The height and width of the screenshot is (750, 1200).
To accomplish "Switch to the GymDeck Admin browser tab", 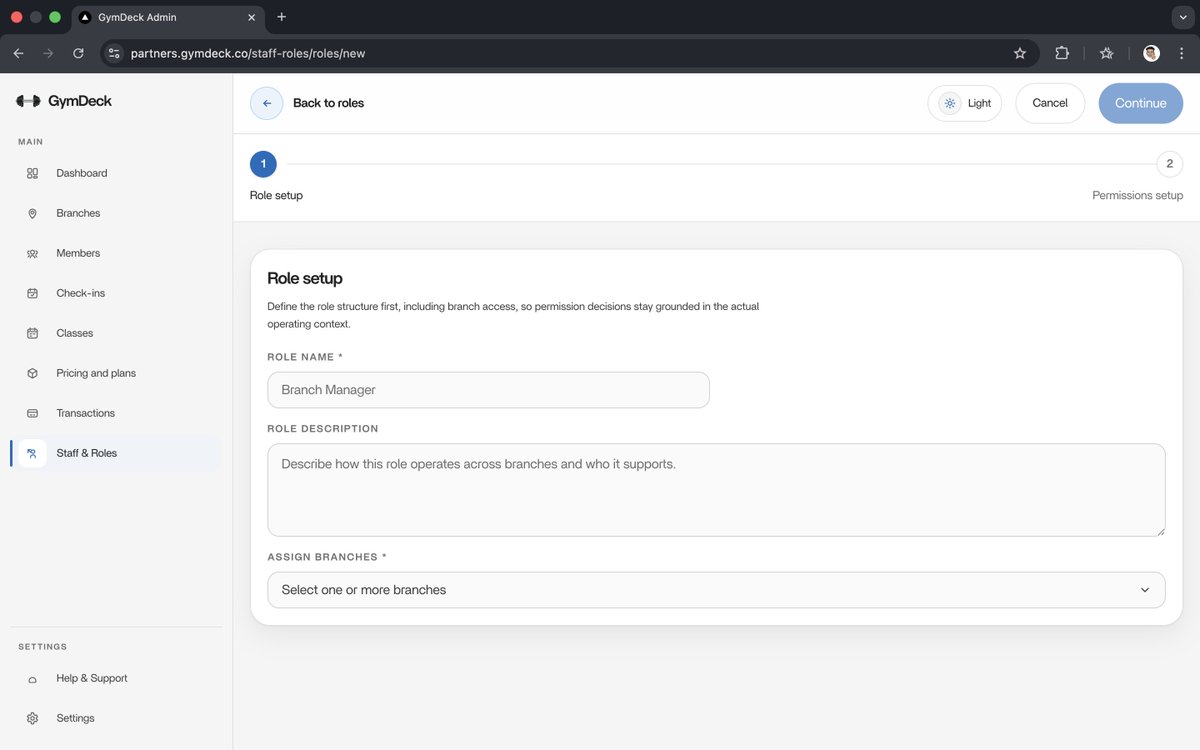I will tap(167, 17).
